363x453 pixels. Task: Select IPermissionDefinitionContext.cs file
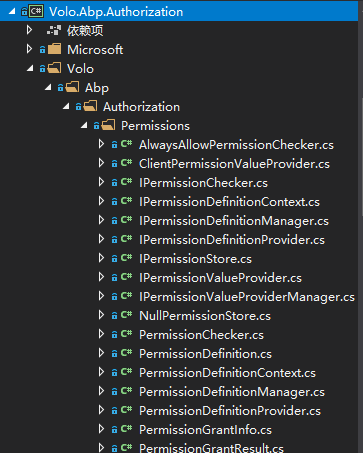click(229, 202)
